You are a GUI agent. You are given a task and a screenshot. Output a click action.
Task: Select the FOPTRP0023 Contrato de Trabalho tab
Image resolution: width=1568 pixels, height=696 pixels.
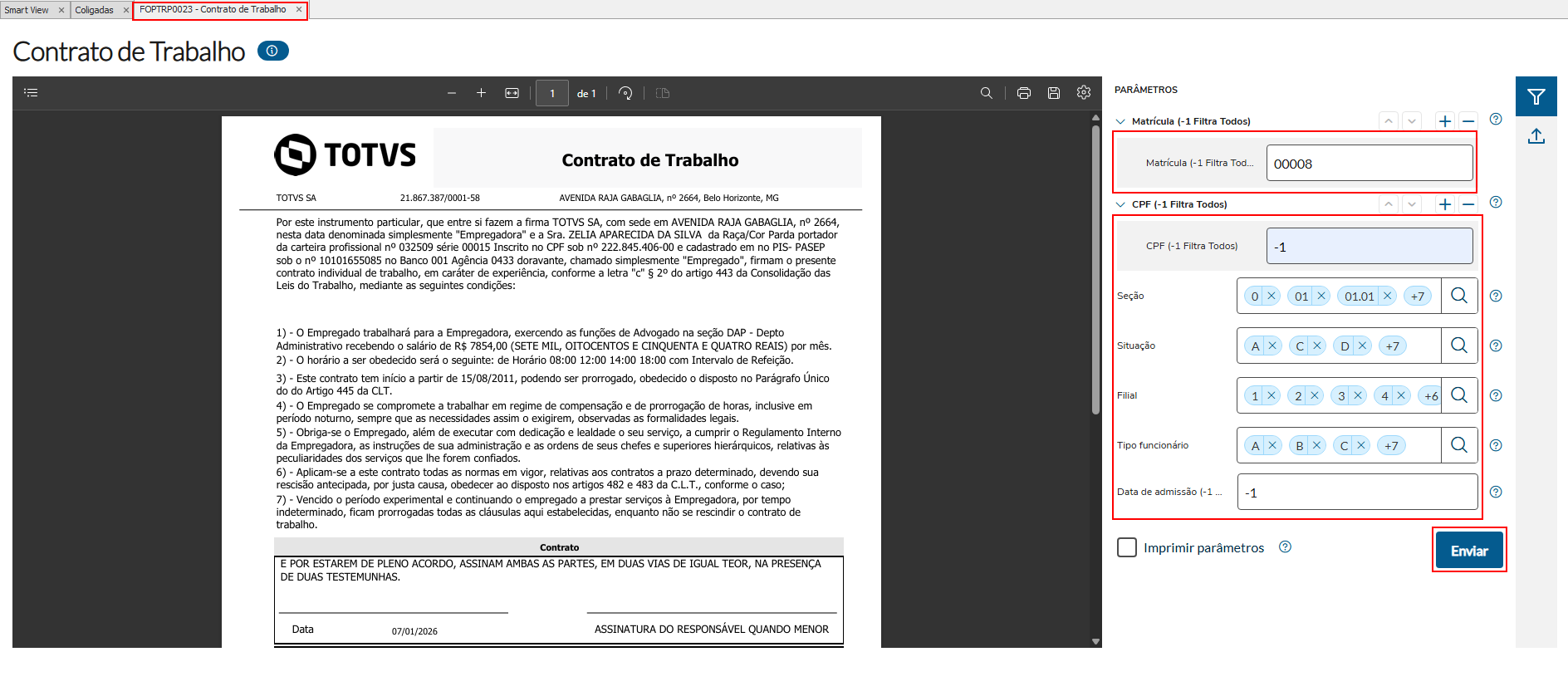click(x=213, y=10)
